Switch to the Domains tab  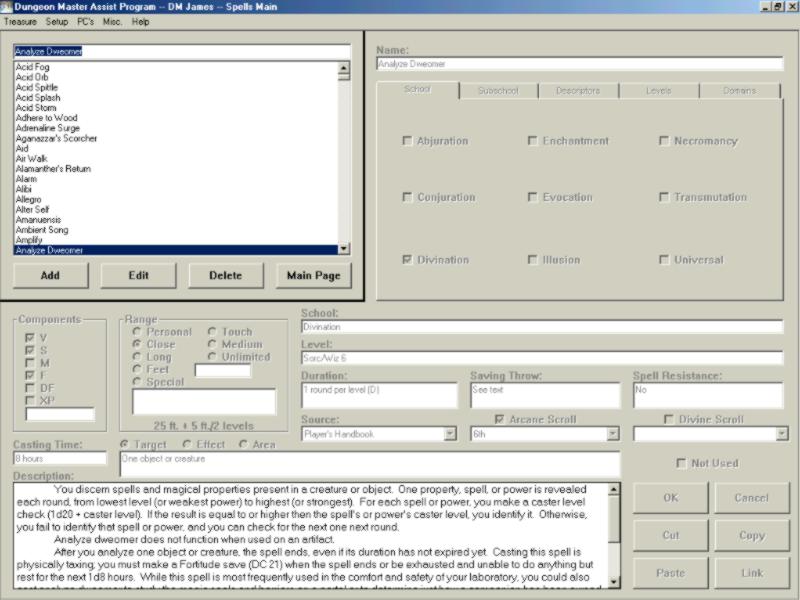(x=740, y=91)
